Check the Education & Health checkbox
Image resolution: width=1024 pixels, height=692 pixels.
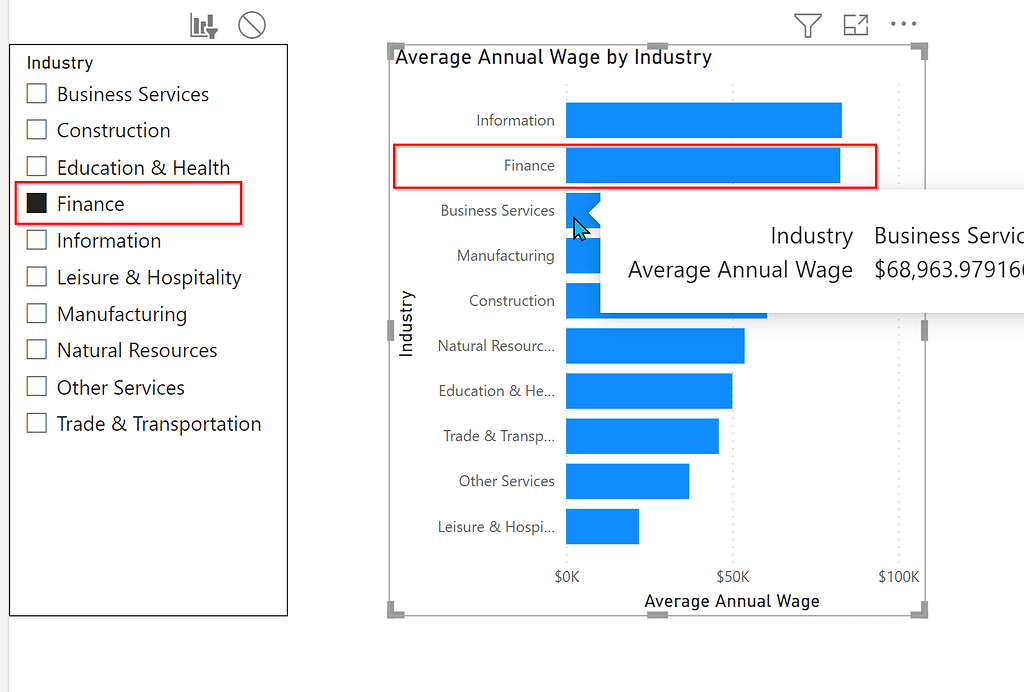[x=37, y=166]
